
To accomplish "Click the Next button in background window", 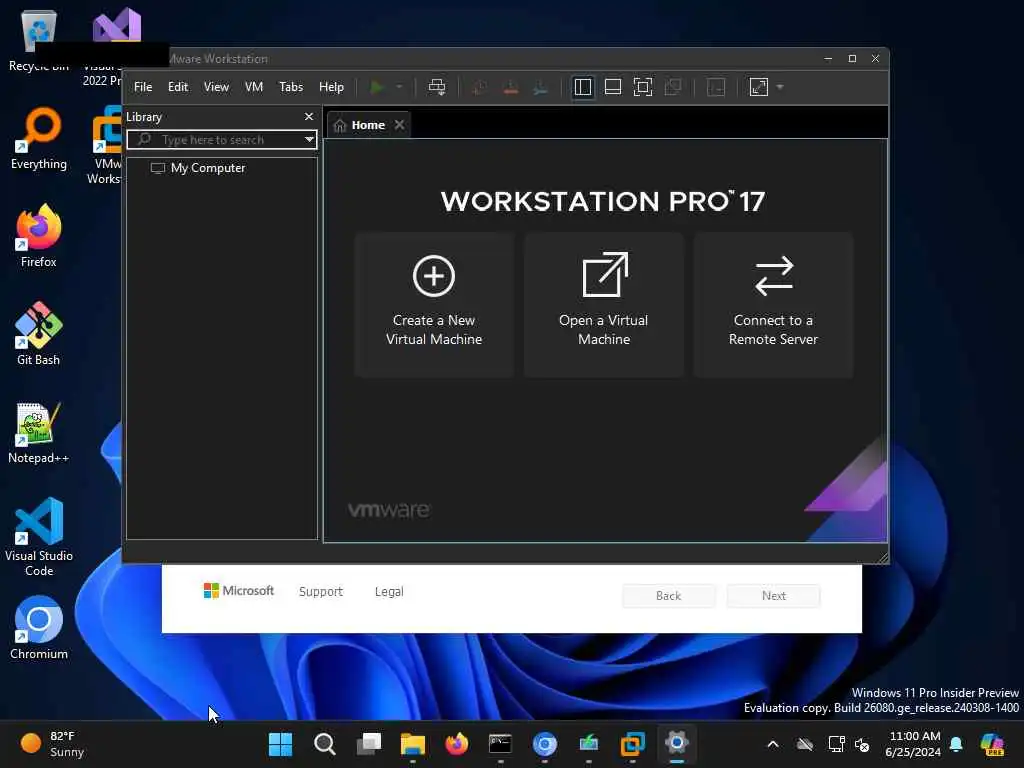I will pos(774,596).
